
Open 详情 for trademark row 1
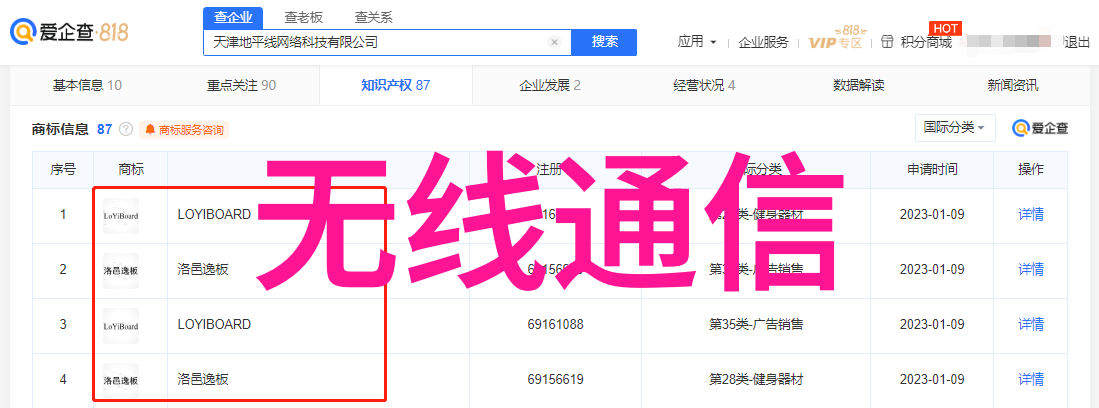(1031, 215)
